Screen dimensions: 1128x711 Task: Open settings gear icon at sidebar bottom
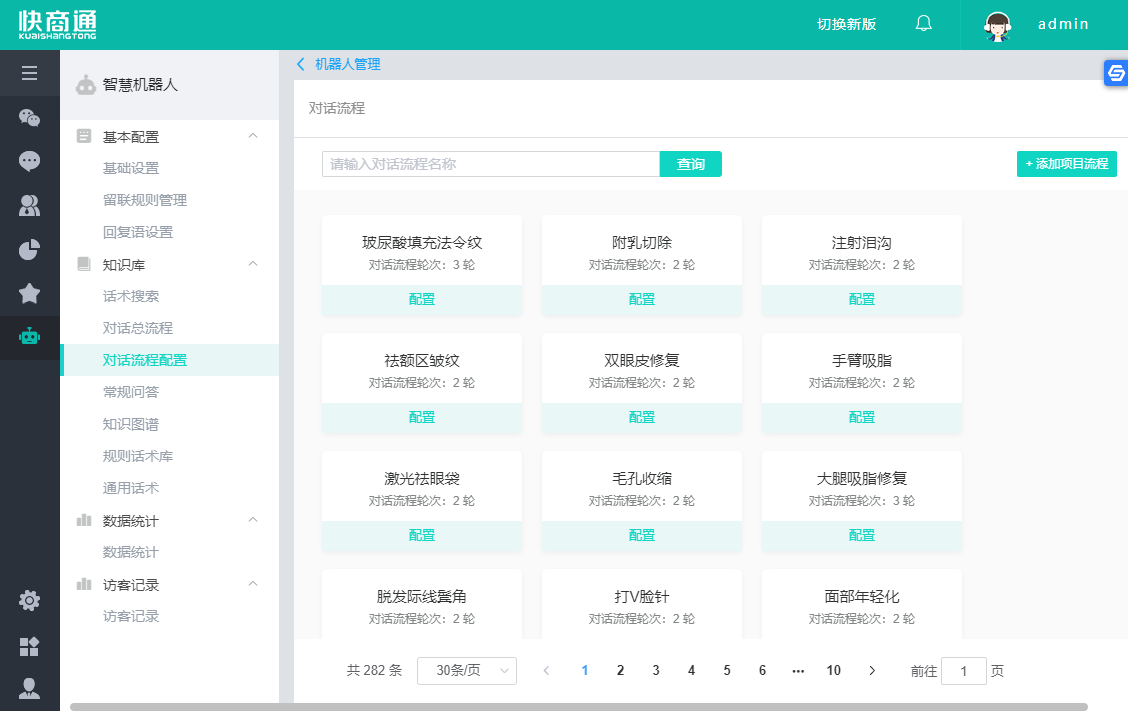click(30, 600)
